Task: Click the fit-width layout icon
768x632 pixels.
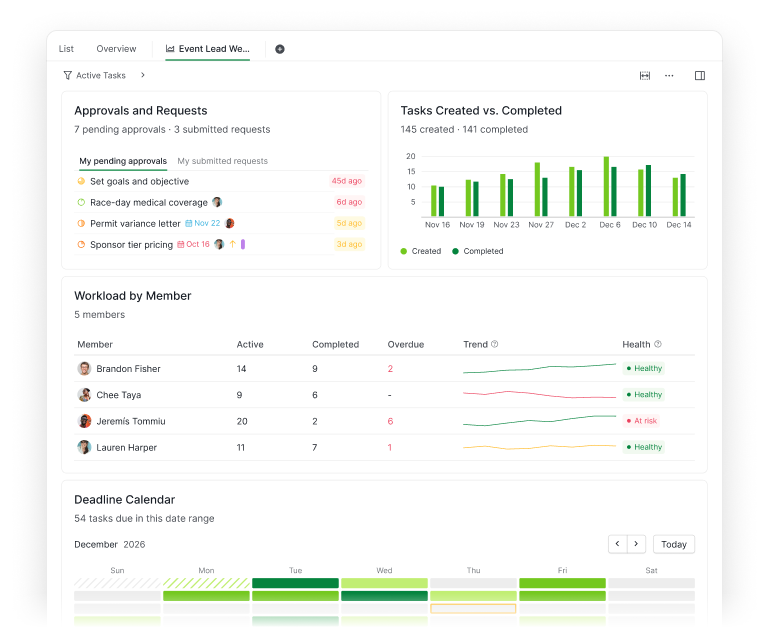Action: [645, 75]
